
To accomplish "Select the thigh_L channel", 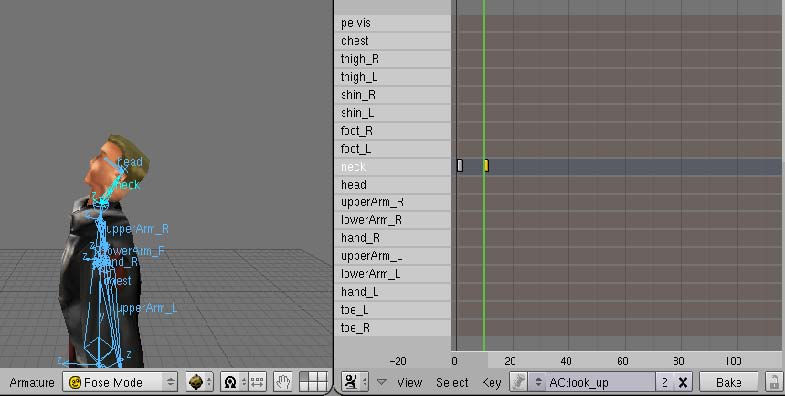I will pyautogui.click(x=392, y=77).
